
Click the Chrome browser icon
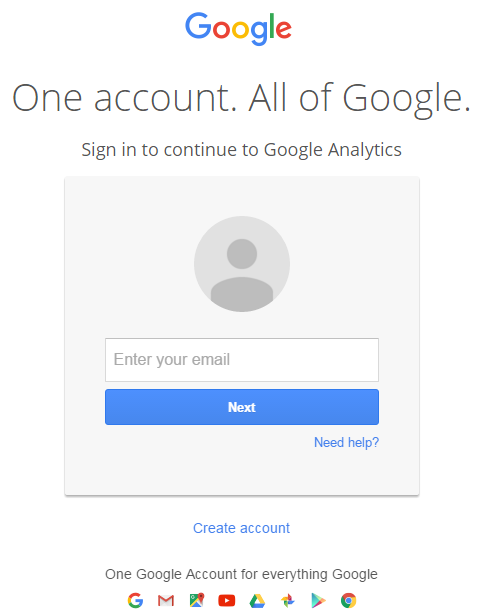pos(349,600)
